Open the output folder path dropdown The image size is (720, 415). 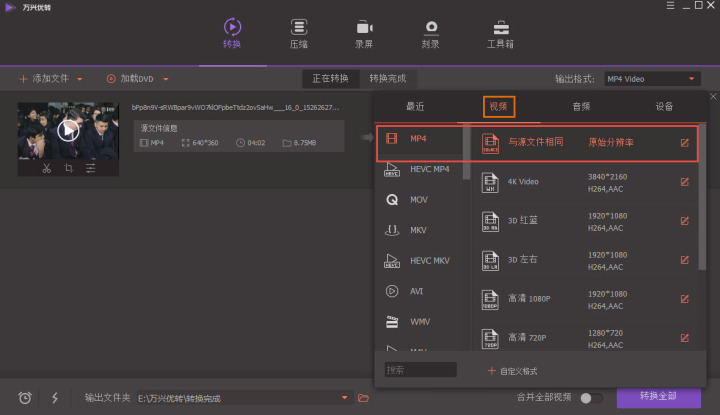coord(344,398)
